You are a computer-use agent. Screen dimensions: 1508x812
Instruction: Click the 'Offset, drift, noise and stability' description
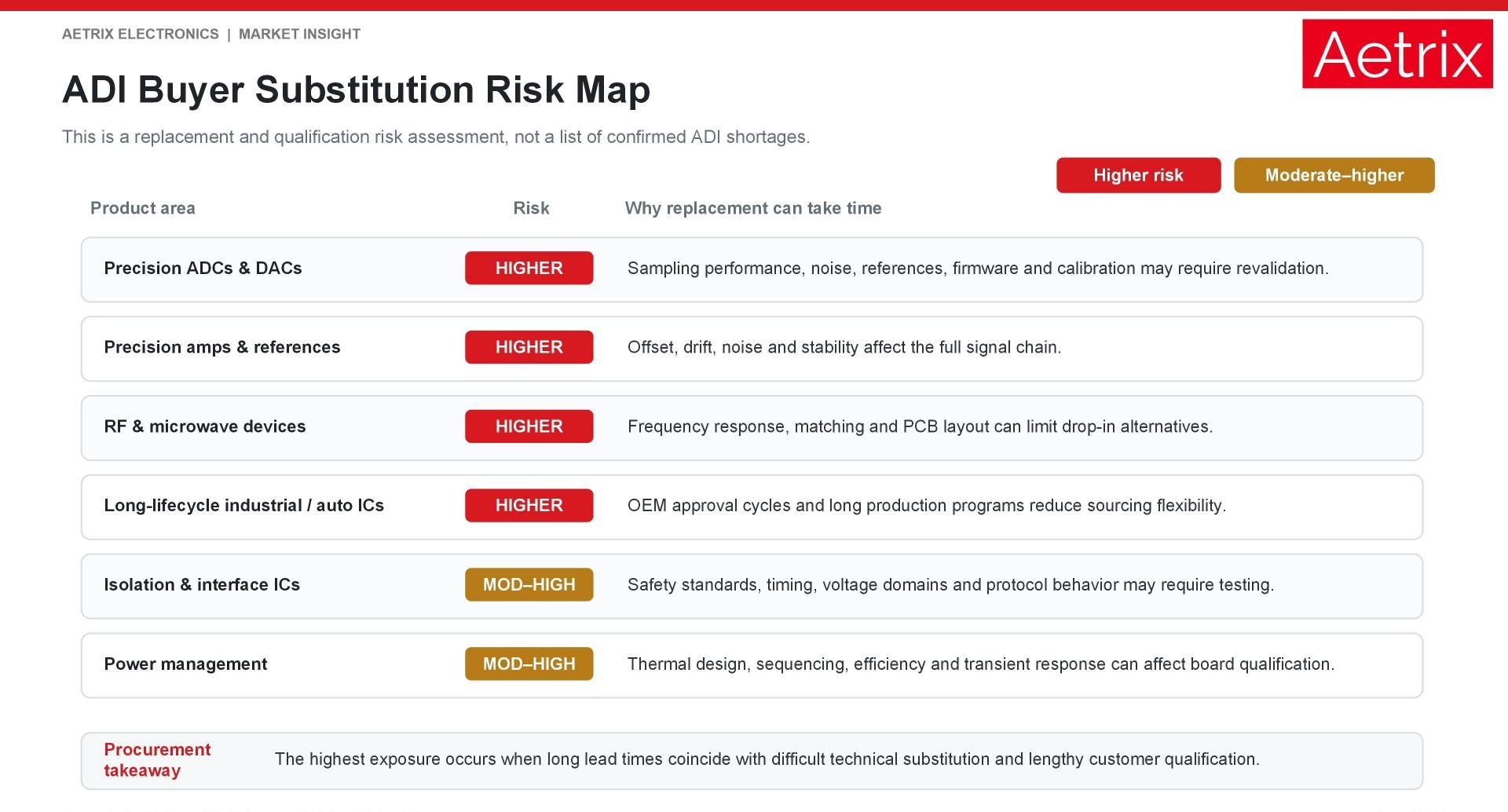[x=844, y=347]
